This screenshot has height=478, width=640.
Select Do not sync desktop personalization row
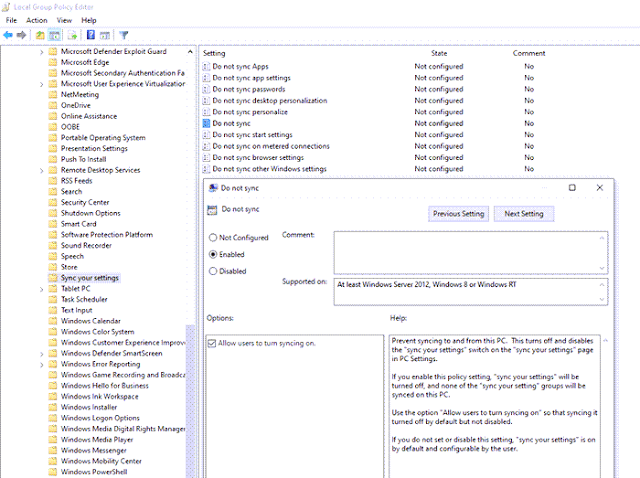(x=270, y=100)
